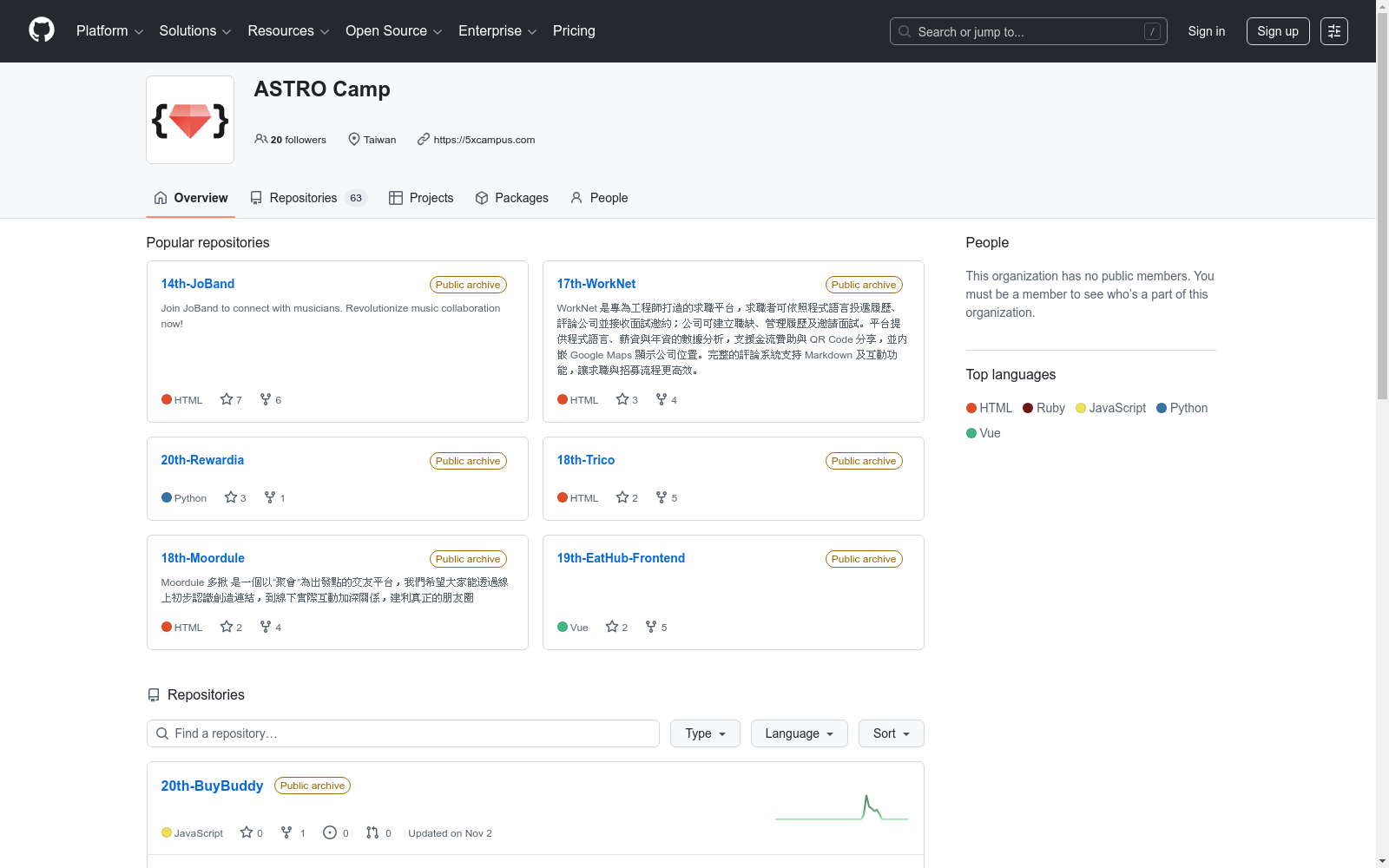Click Public archive badge on 20th-BuyBuddy
Image resolution: width=1389 pixels, height=868 pixels.
tap(313, 786)
